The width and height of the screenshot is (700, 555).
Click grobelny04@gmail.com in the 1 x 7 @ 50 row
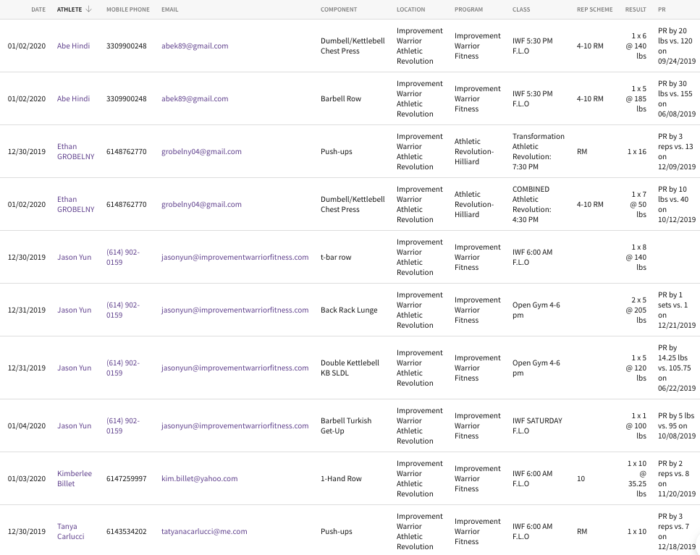pos(201,204)
